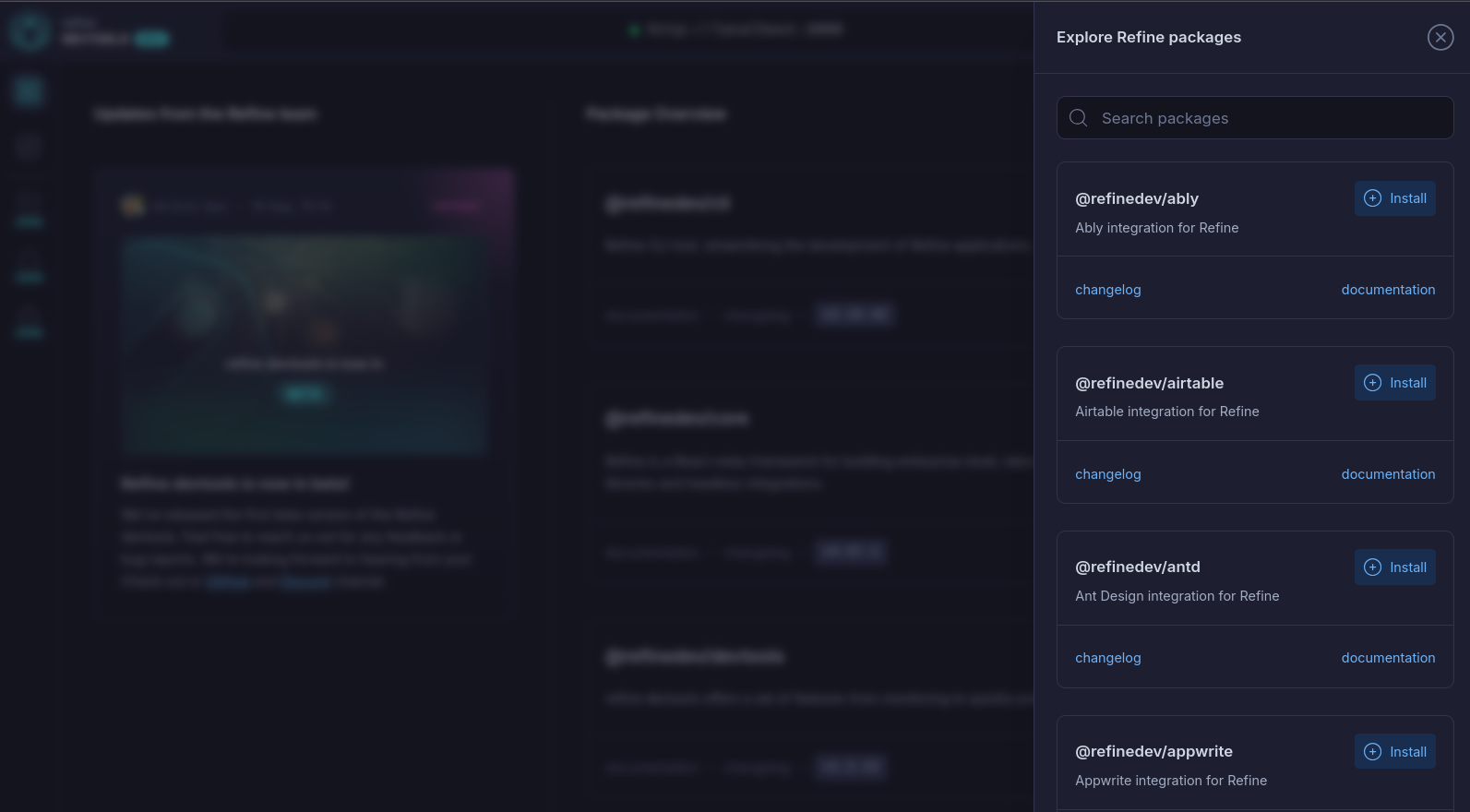This screenshot has width=1470, height=812.
Task: Open the changelog for @refinedev/antd
Action: point(1108,658)
